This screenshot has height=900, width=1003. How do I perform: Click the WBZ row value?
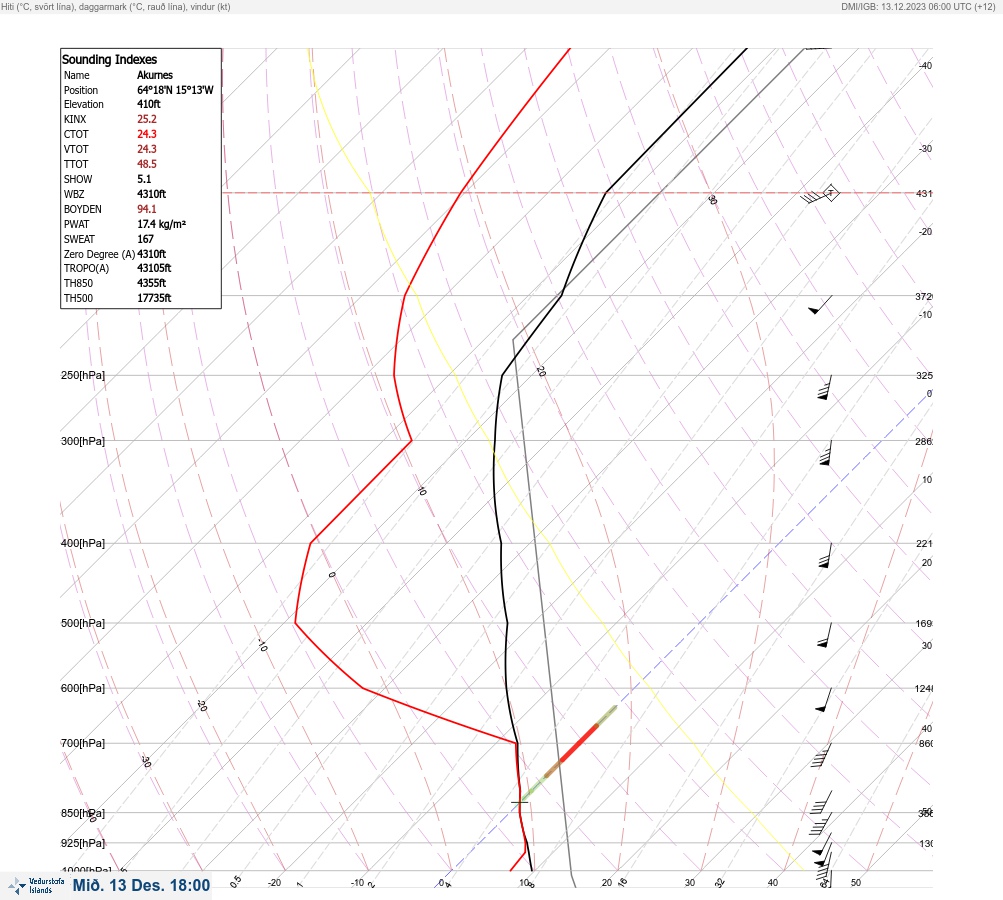pyautogui.click(x=152, y=194)
